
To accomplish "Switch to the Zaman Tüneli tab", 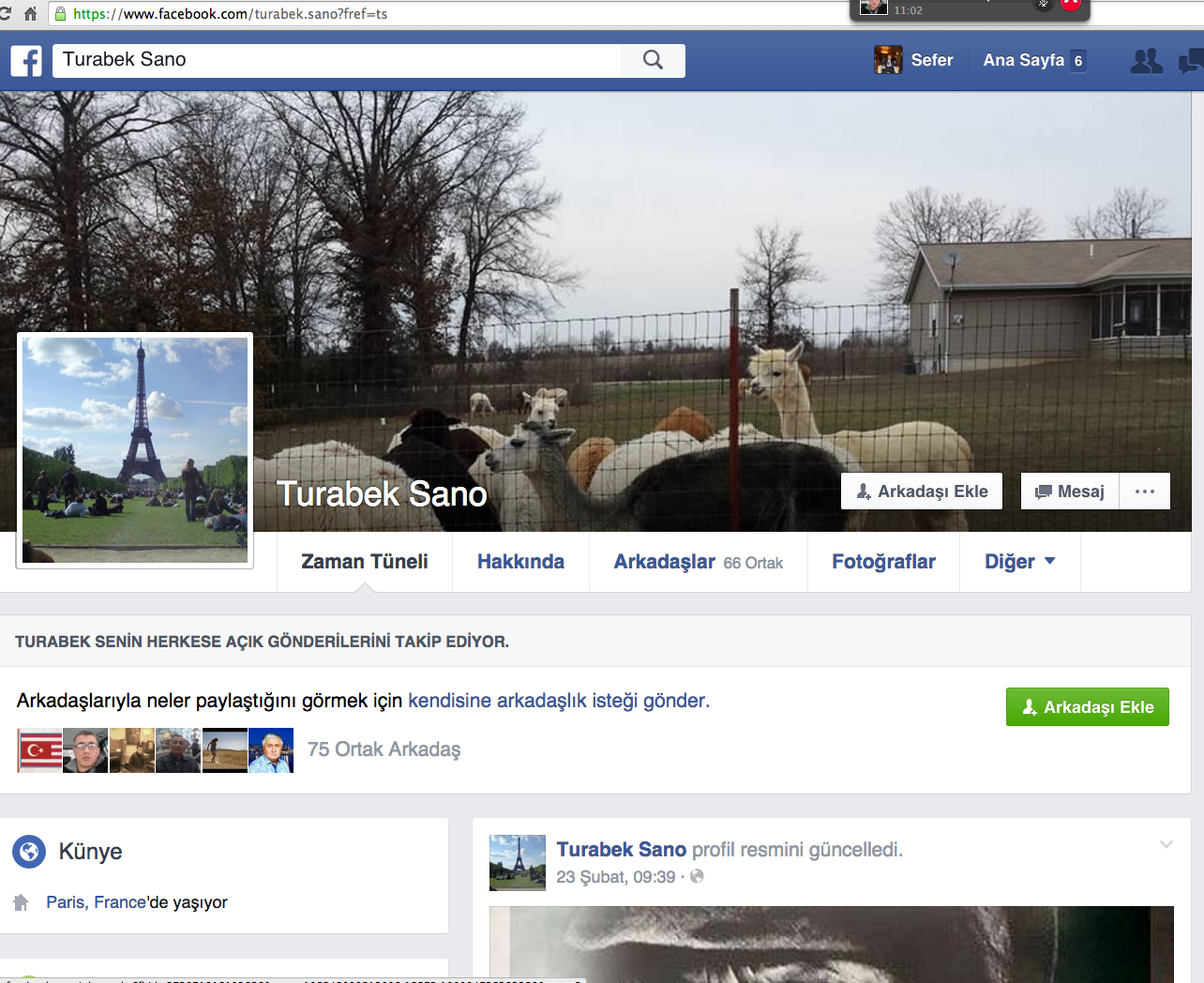I will 365,562.
